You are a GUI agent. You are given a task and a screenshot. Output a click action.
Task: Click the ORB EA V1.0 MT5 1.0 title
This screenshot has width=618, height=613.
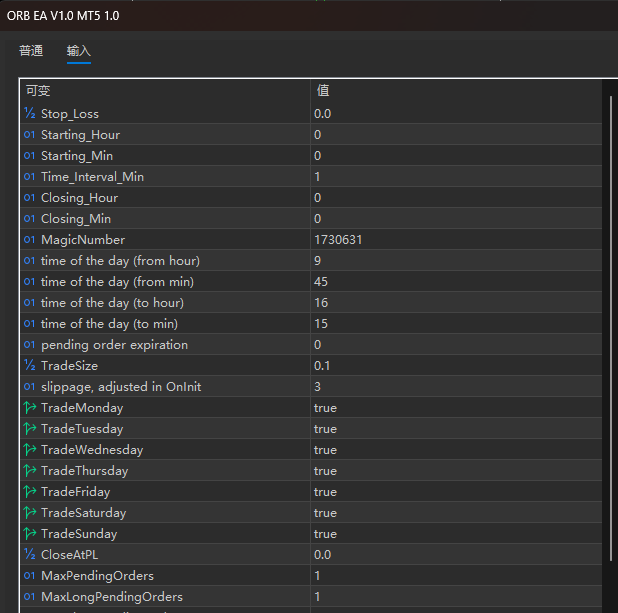[x=63, y=16]
